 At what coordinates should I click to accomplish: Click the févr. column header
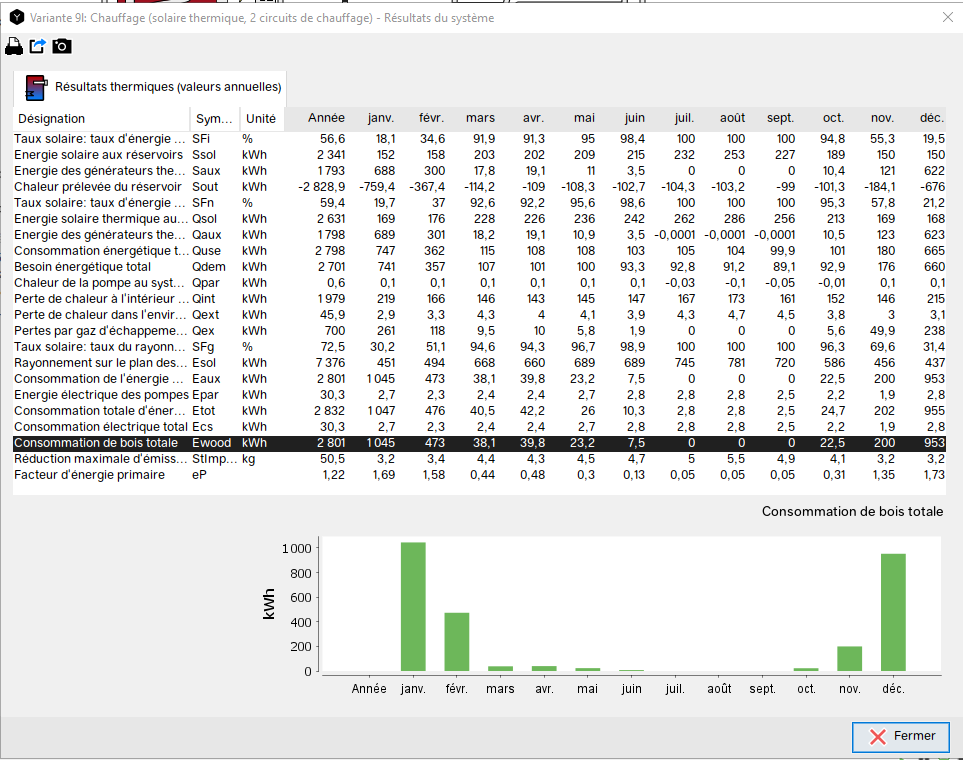pos(431,118)
